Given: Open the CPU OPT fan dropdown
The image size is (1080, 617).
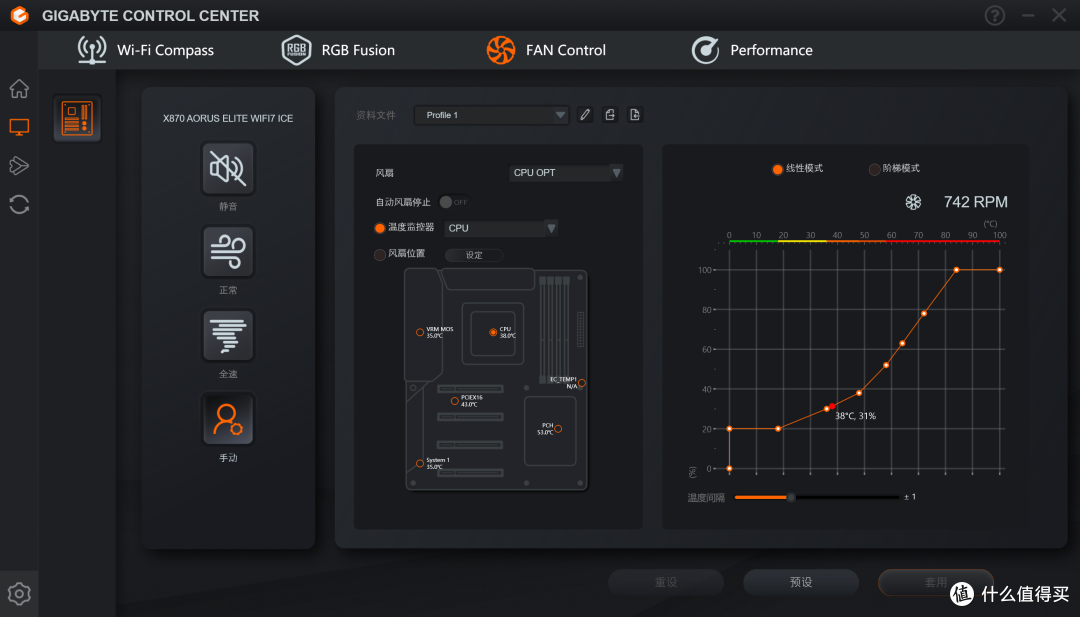Looking at the screenshot, I should click(566, 173).
